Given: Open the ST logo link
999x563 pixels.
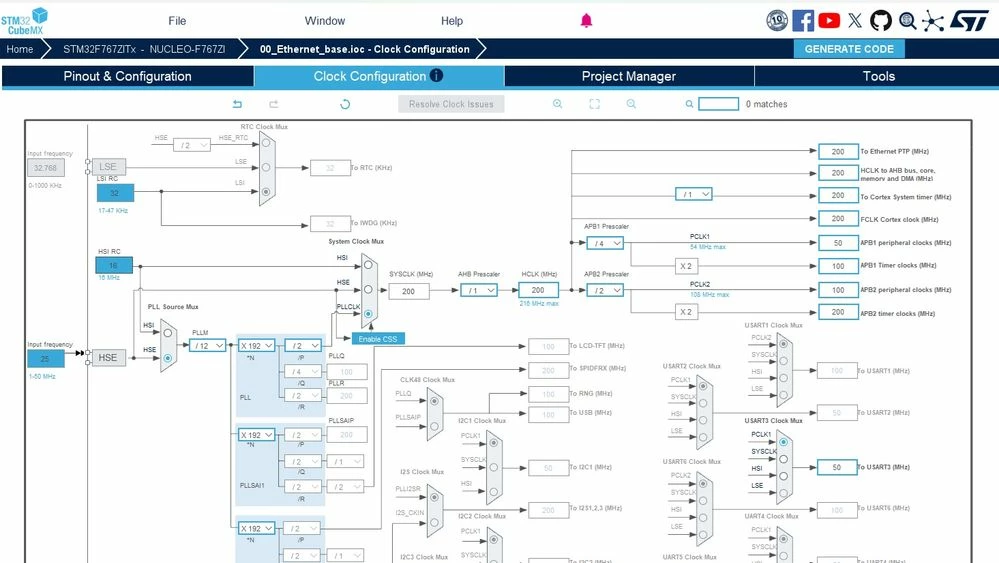Looking at the screenshot, I should (969, 21).
